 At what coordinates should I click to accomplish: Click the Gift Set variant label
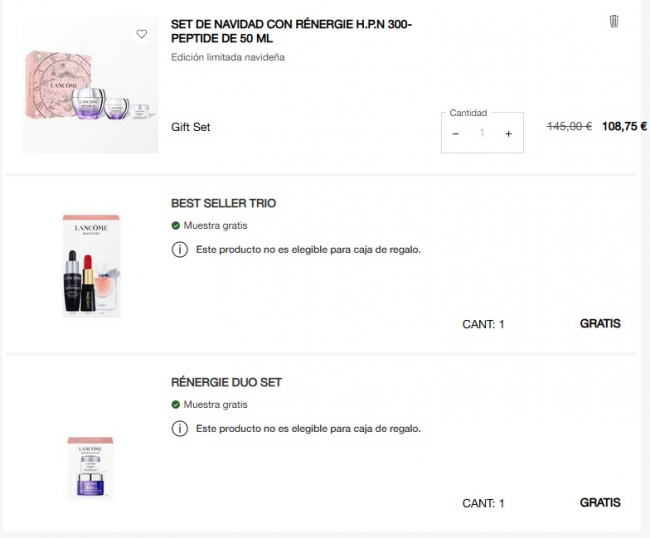tap(191, 127)
